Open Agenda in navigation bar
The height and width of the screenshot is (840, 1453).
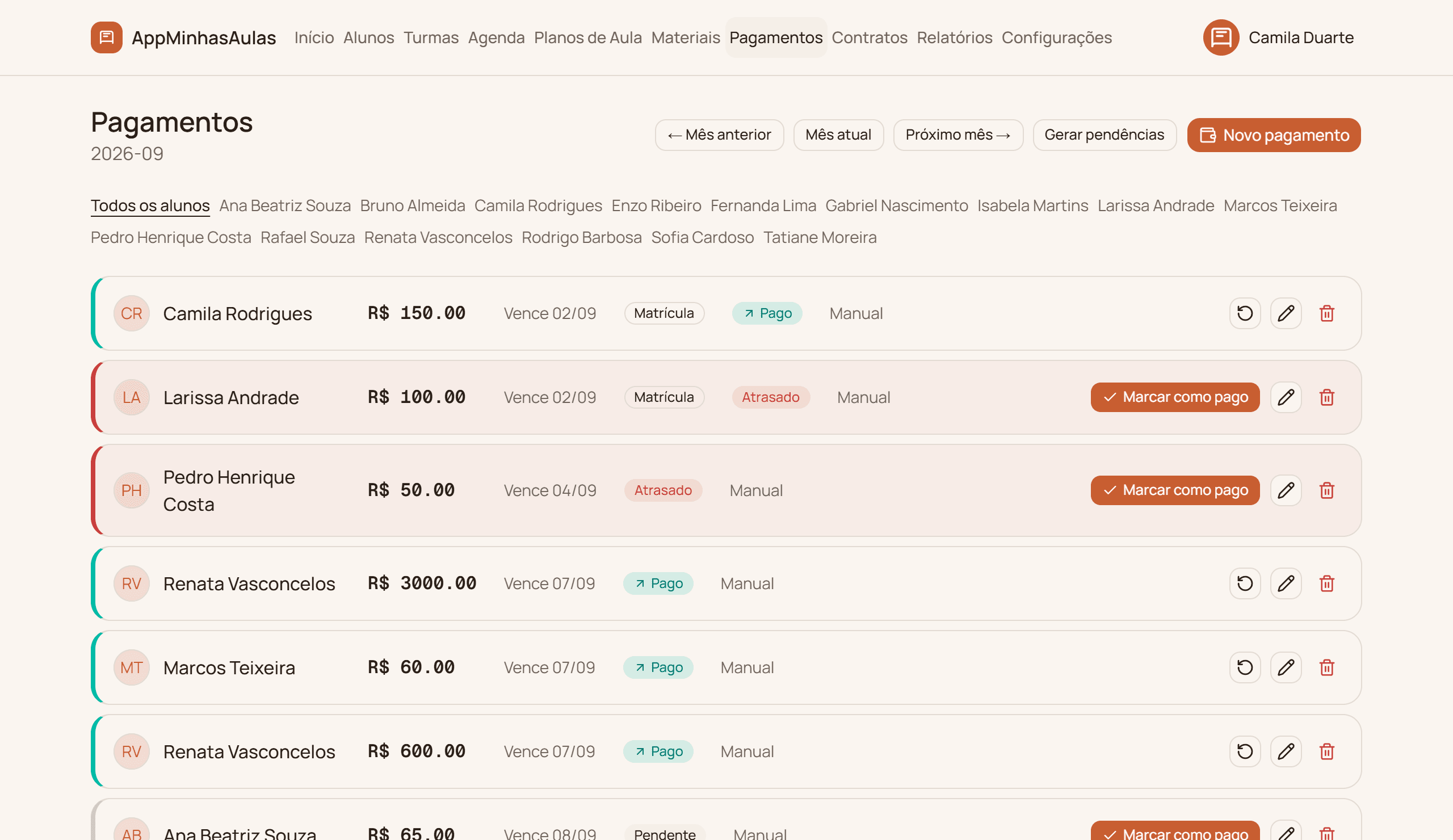[496, 37]
